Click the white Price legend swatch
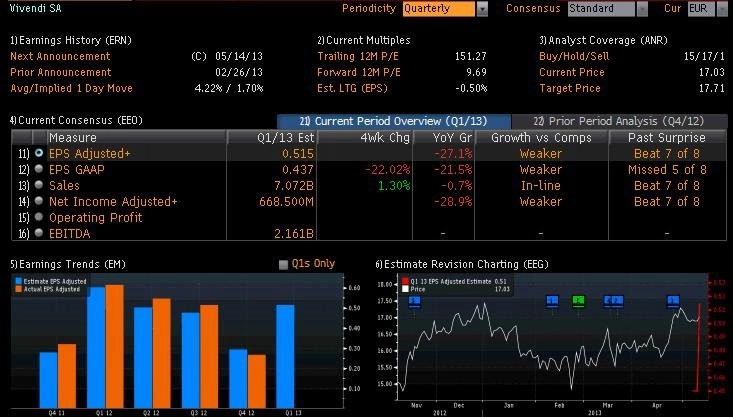 tap(405, 289)
